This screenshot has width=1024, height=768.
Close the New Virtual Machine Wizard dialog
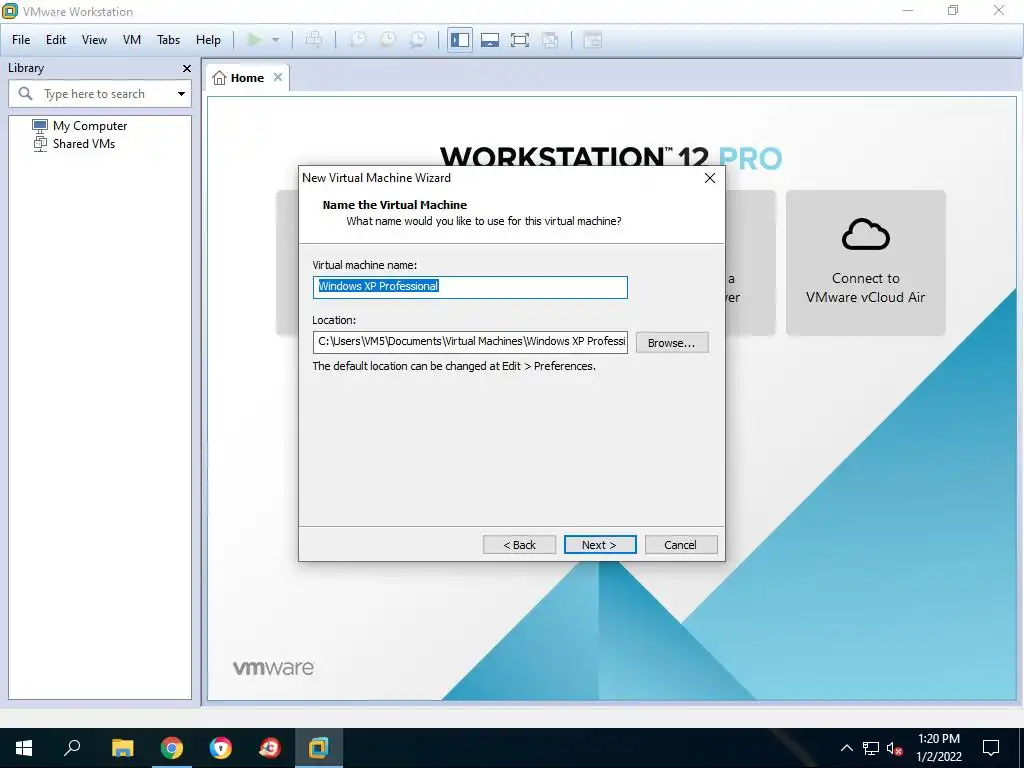click(710, 178)
